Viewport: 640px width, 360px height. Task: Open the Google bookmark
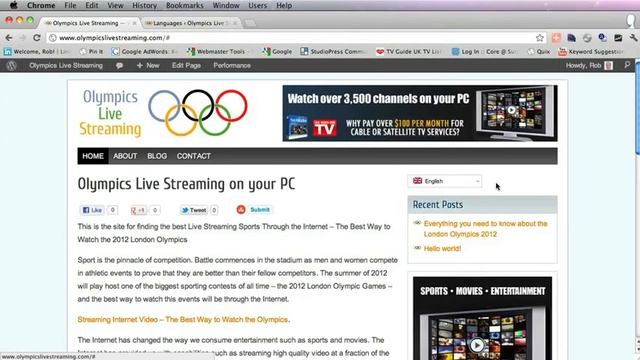[x=278, y=51]
